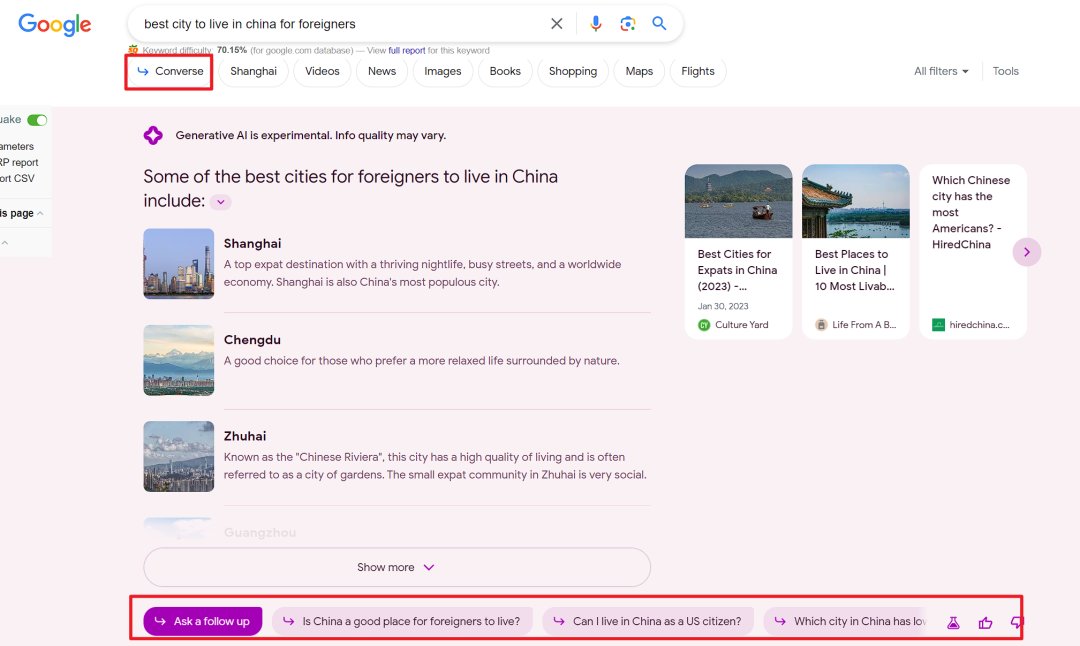Click the Culture Yard source icon
This screenshot has height=646, width=1080.
pyautogui.click(x=704, y=325)
